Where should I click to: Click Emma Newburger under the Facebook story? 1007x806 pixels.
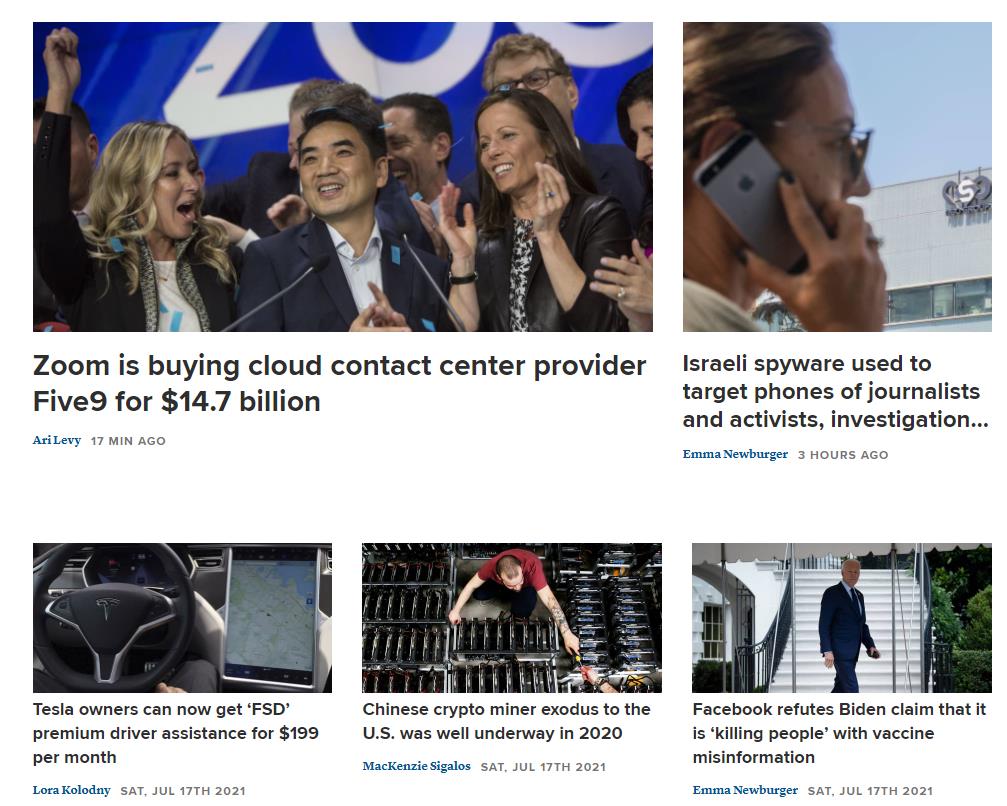(x=745, y=790)
